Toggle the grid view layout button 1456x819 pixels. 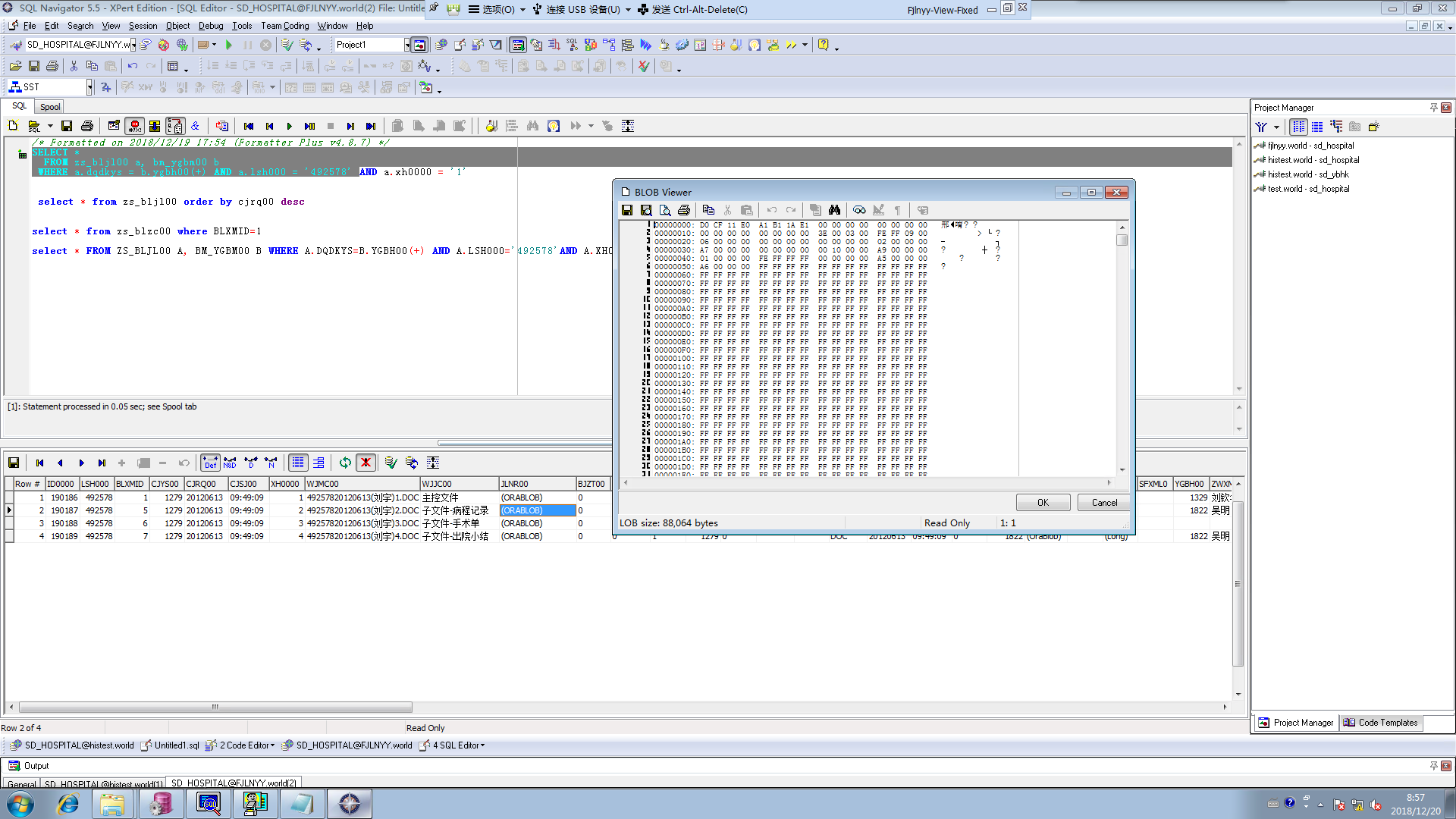tap(298, 463)
